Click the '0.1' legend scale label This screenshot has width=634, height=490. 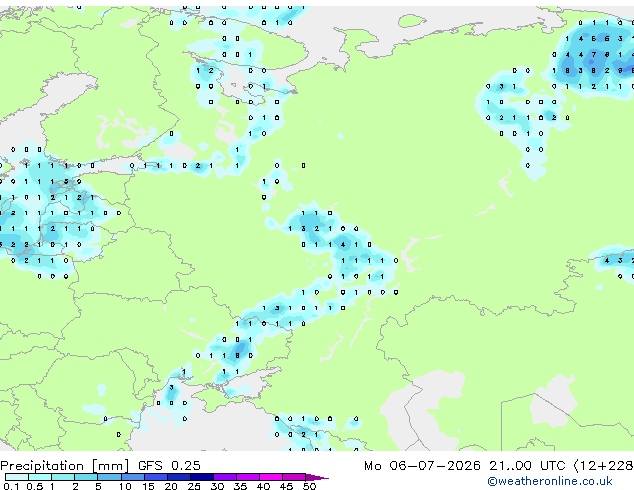pos(11,486)
